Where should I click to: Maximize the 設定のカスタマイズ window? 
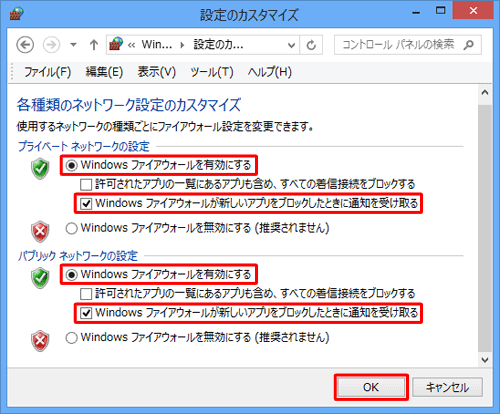[440, 11]
